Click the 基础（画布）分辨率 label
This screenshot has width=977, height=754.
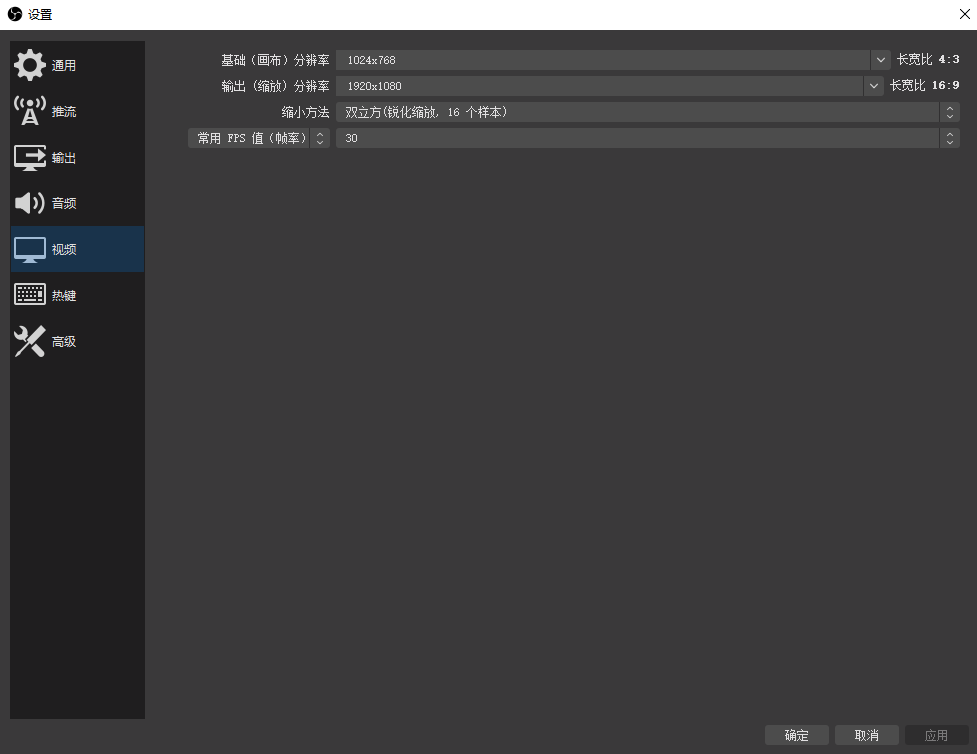[275, 60]
